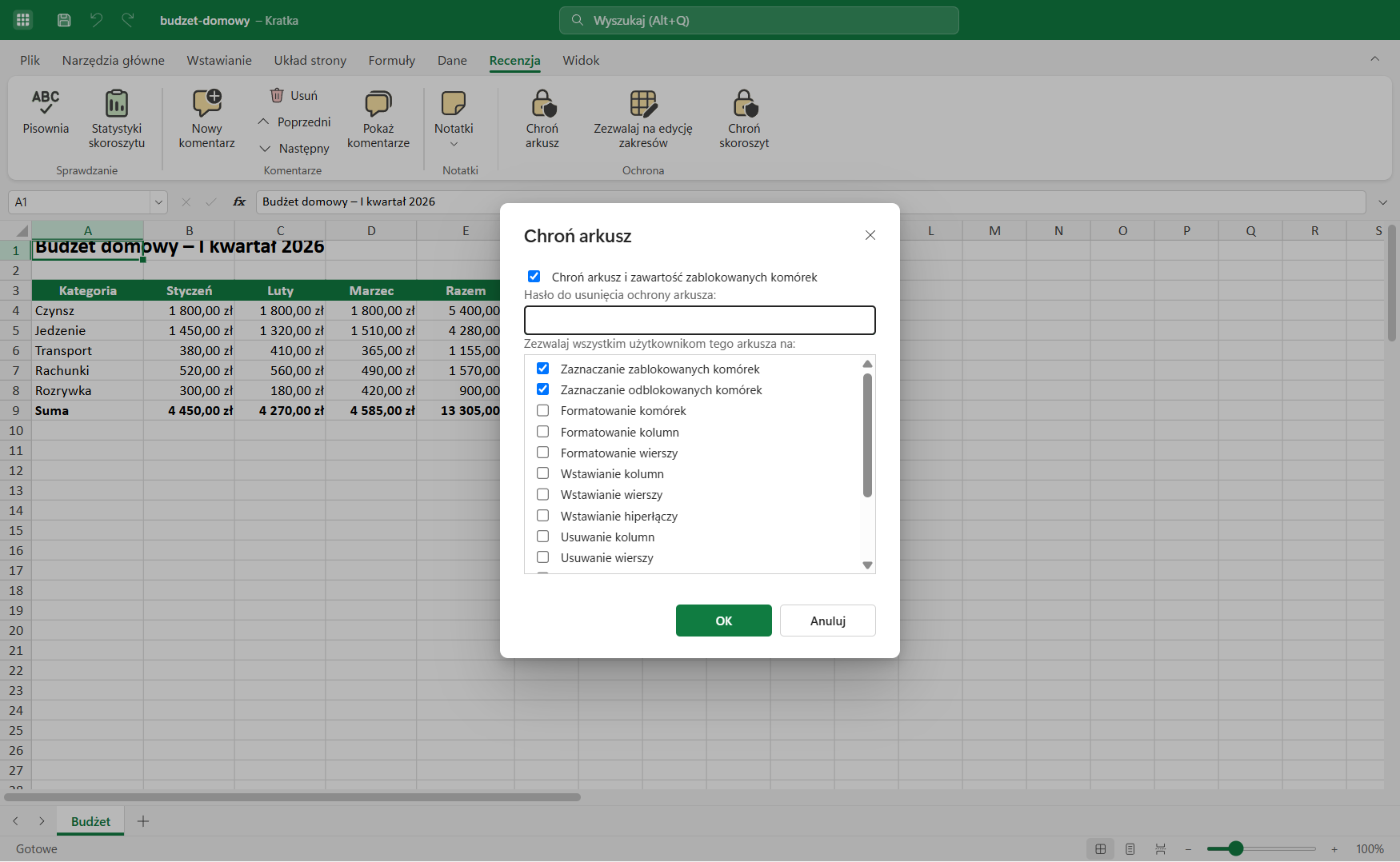Add a new sheet with plus icon

click(x=143, y=821)
